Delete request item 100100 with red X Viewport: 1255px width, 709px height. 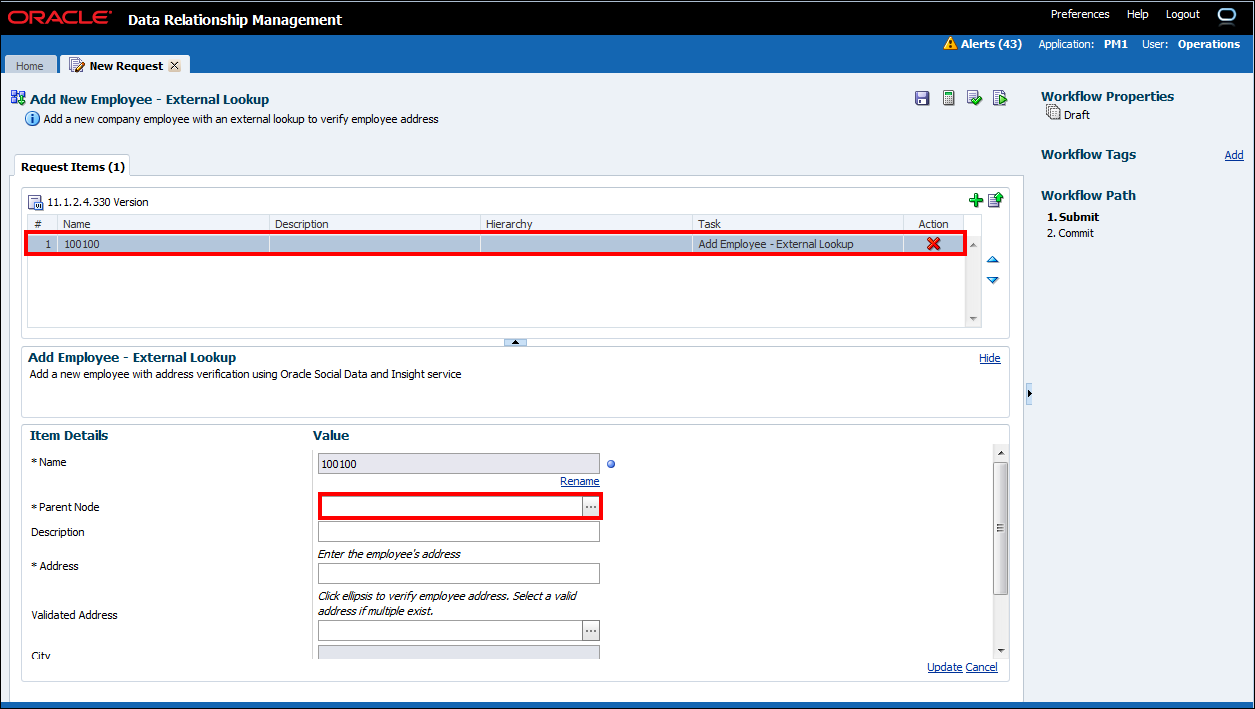click(933, 244)
